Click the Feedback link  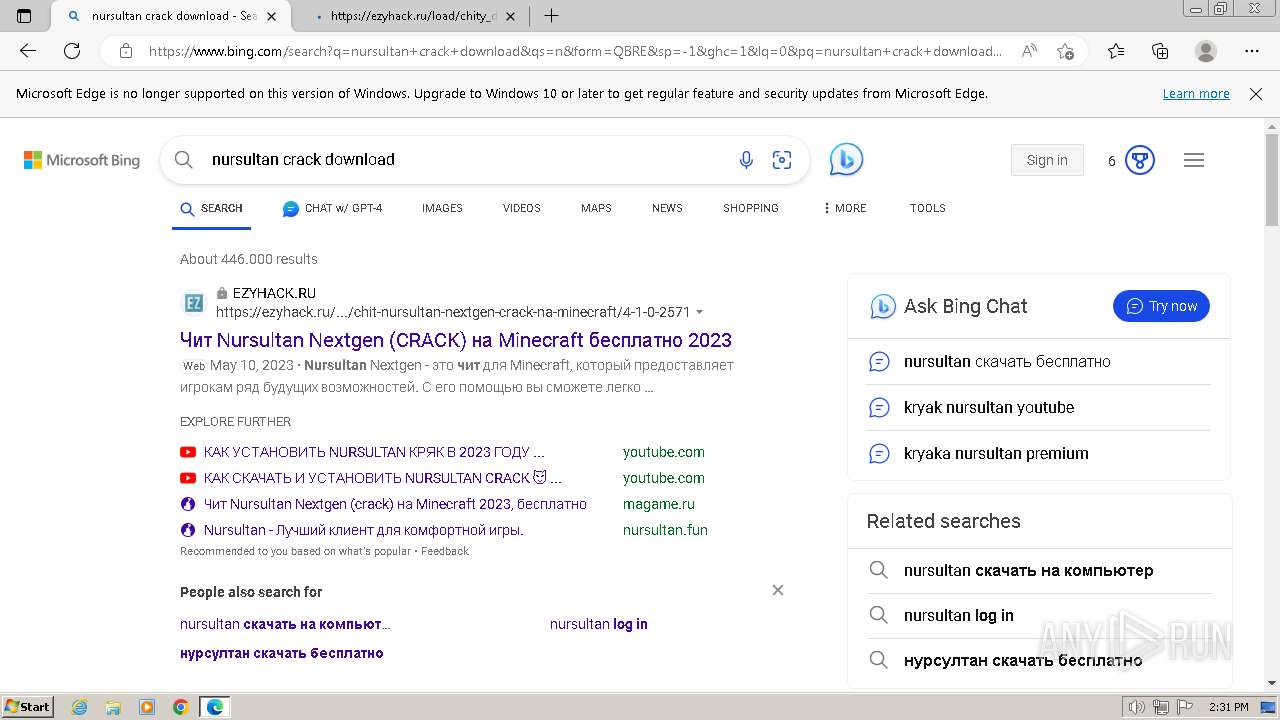445,551
